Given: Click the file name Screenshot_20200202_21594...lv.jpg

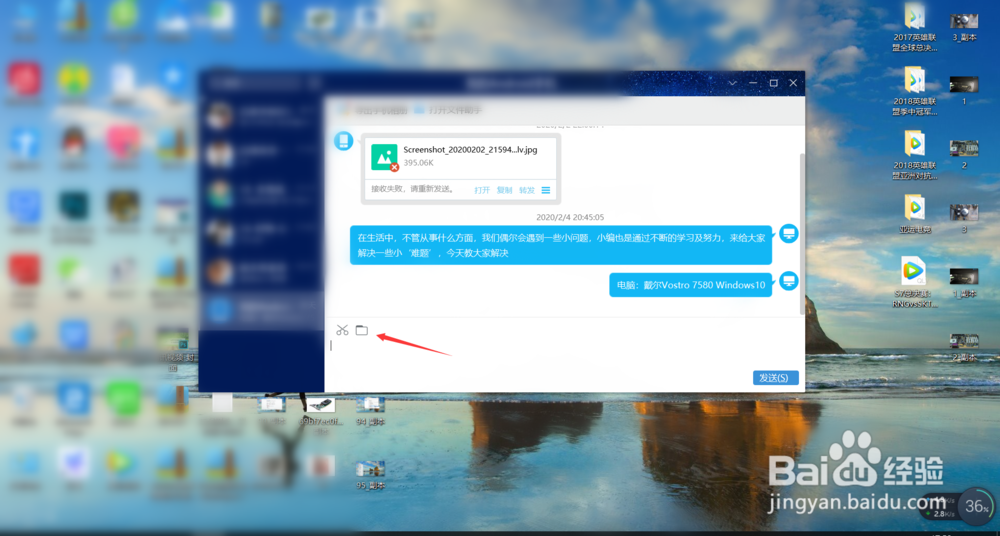Looking at the screenshot, I should [x=470, y=151].
